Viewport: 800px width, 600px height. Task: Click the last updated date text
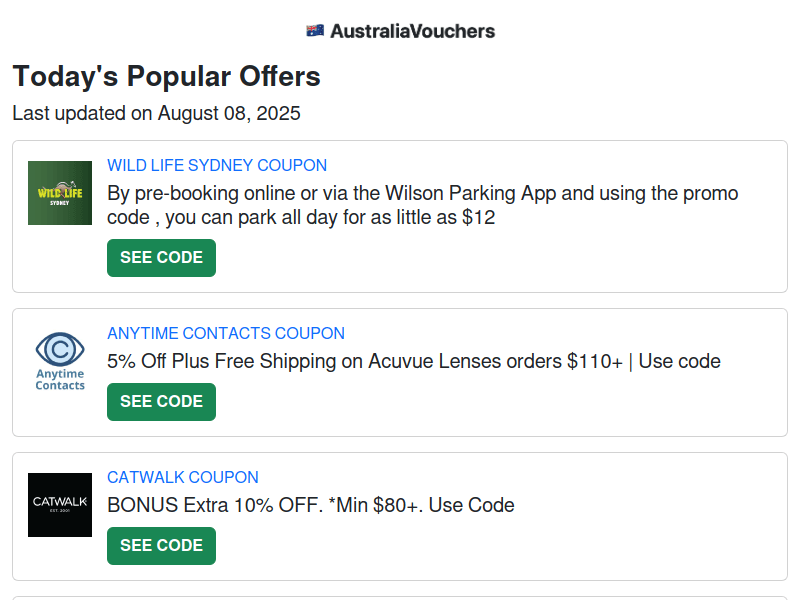[x=156, y=113]
